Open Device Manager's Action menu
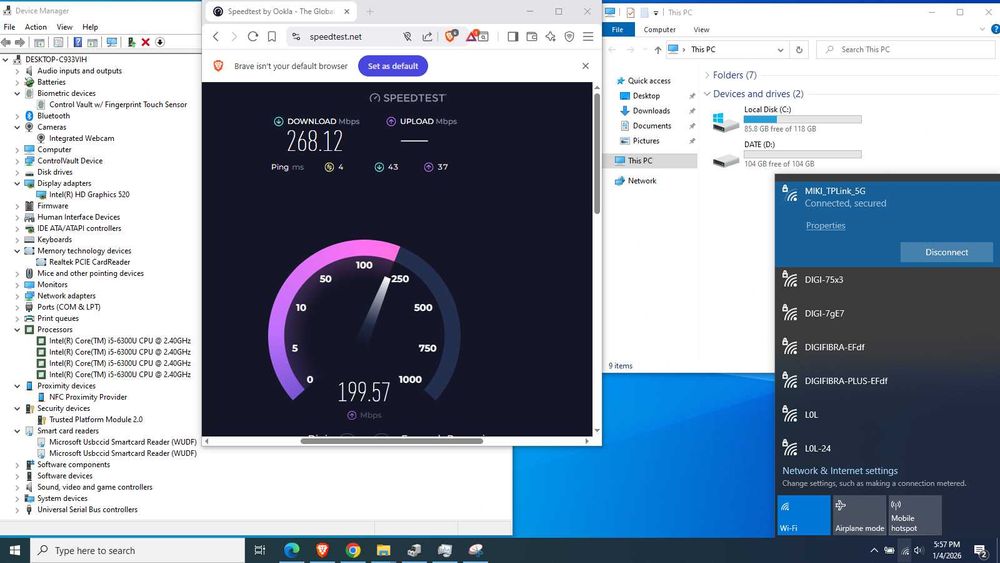 pyautogui.click(x=36, y=27)
